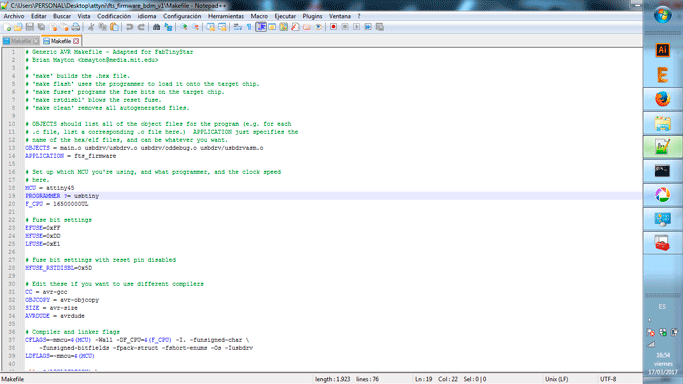The image size is (683, 384).
Task: Open the Configuración menu
Action: pyautogui.click(x=182, y=16)
